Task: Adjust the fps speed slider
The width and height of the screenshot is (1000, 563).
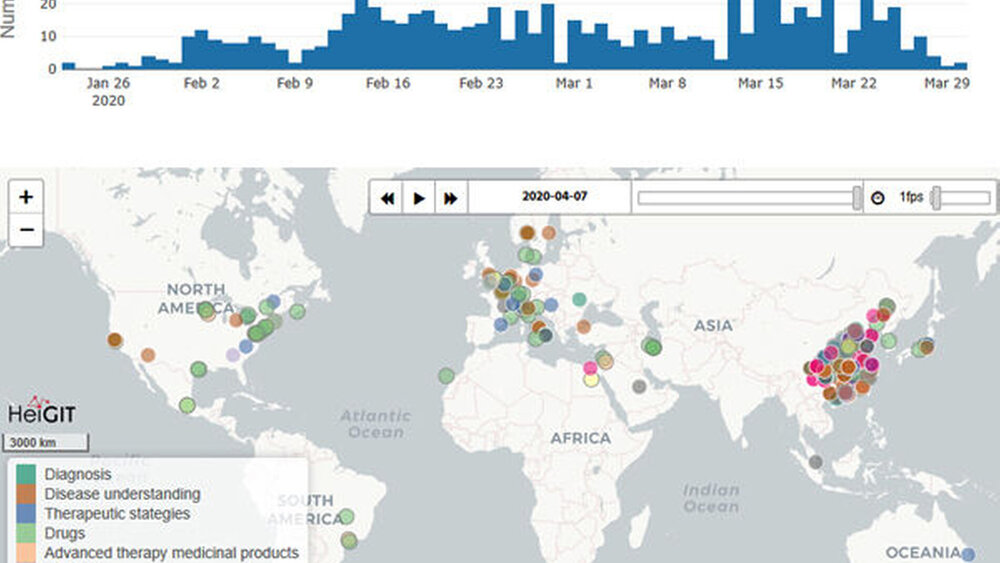Action: 936,198
